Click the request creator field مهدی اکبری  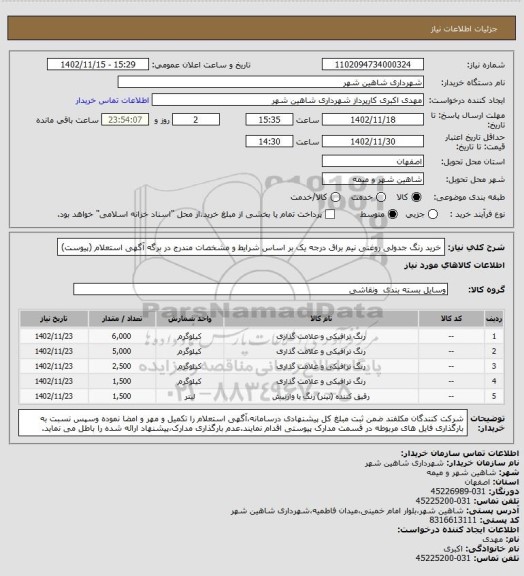tap(288, 100)
